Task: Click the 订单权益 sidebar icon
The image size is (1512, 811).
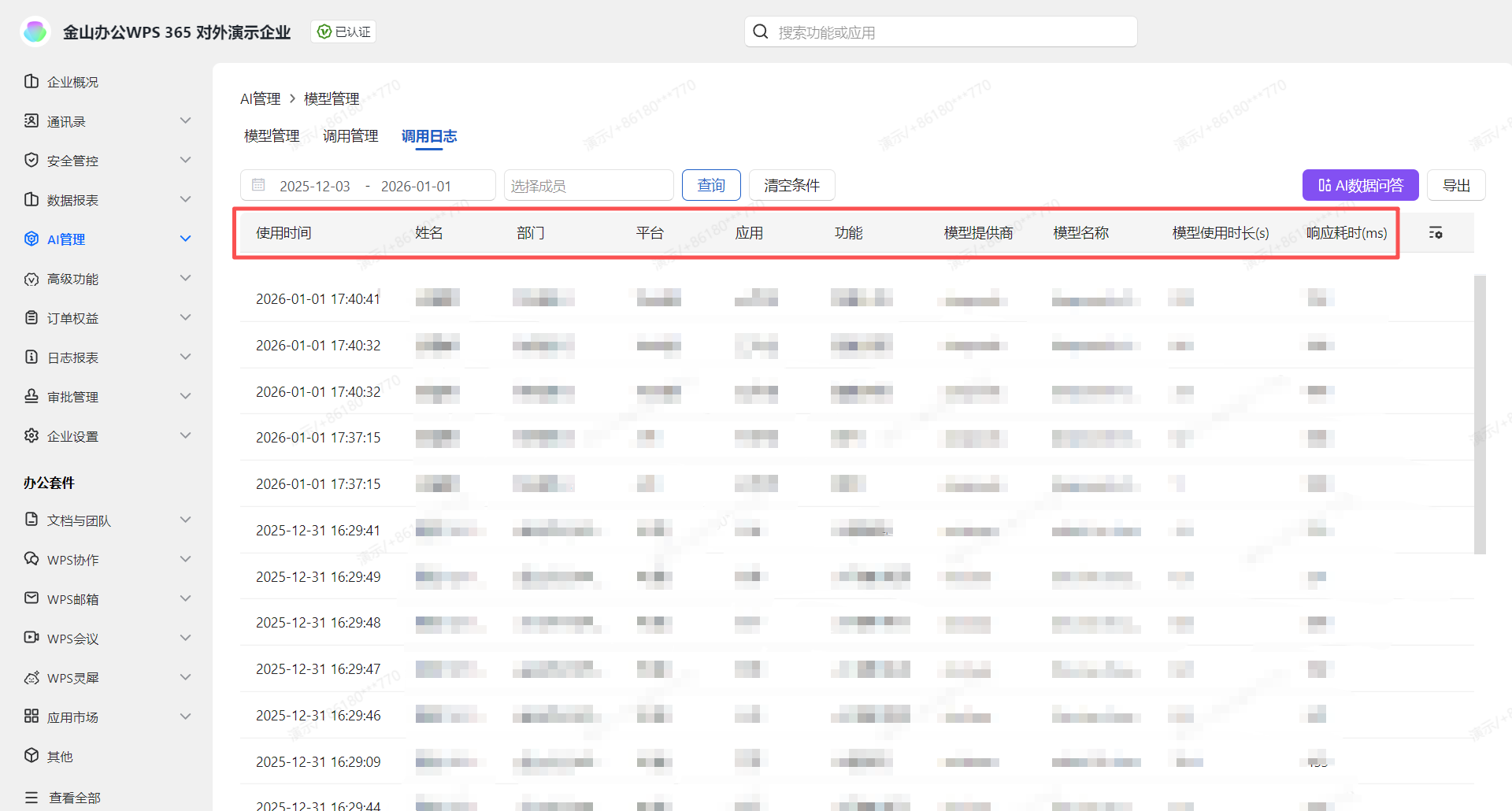Action: (31, 317)
